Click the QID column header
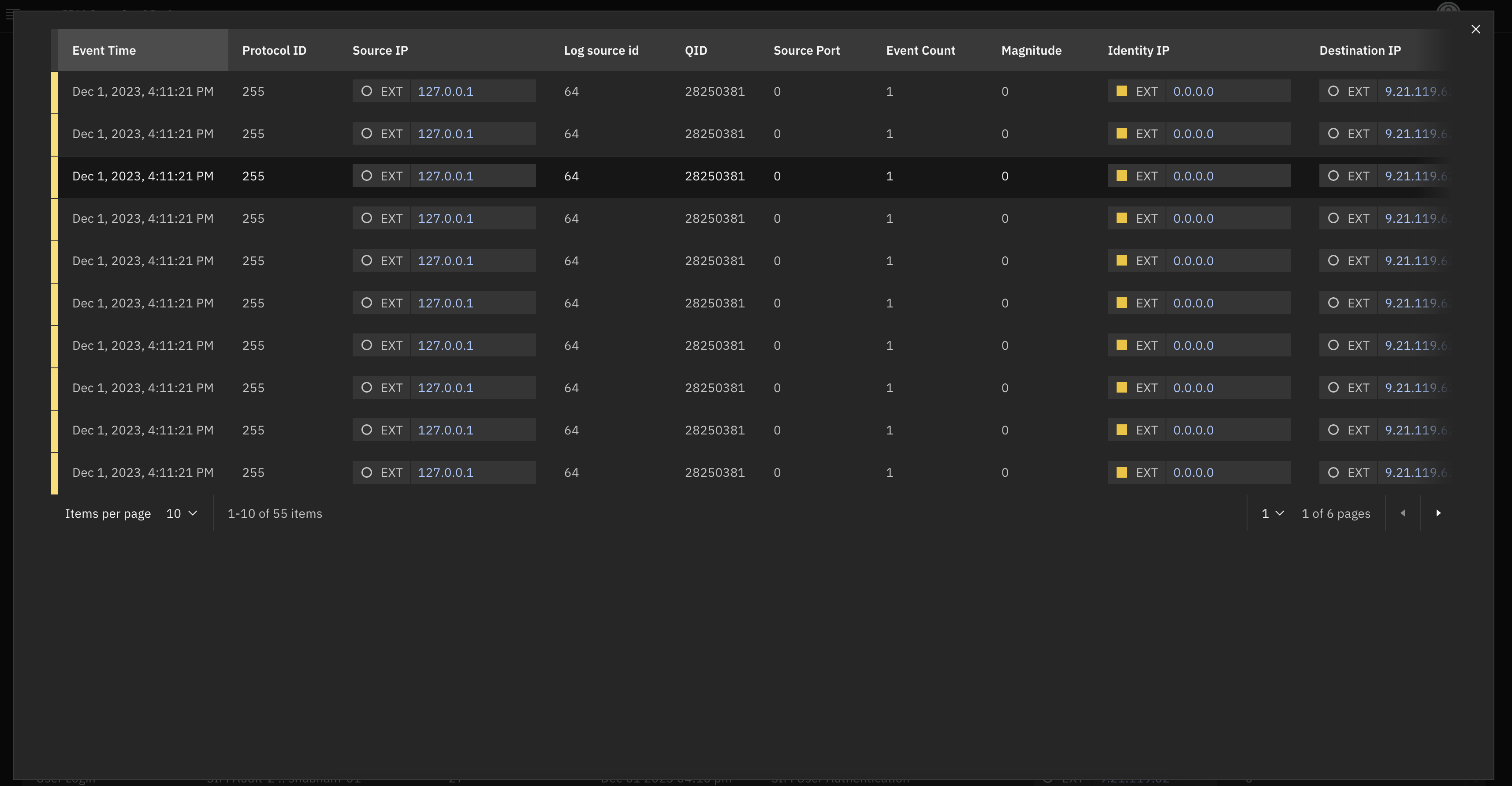The image size is (1512, 786). (696, 51)
